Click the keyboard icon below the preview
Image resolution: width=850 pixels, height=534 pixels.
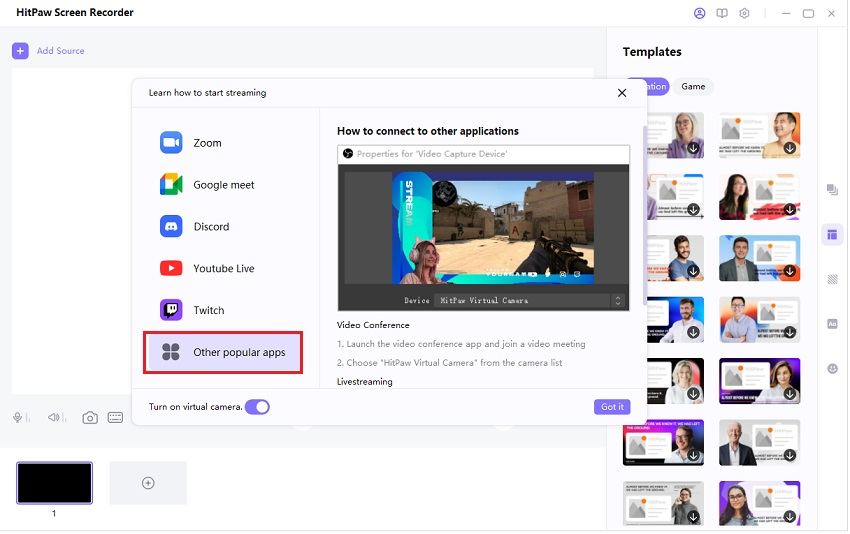click(x=115, y=417)
